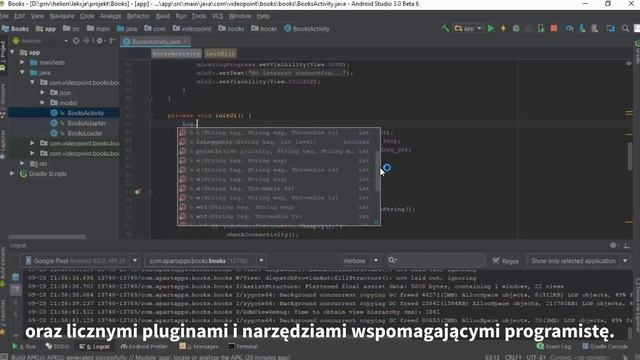Click the editor vertical scrollbar thumb
The width and height of the screenshot is (640, 360).
[x=630, y=156]
